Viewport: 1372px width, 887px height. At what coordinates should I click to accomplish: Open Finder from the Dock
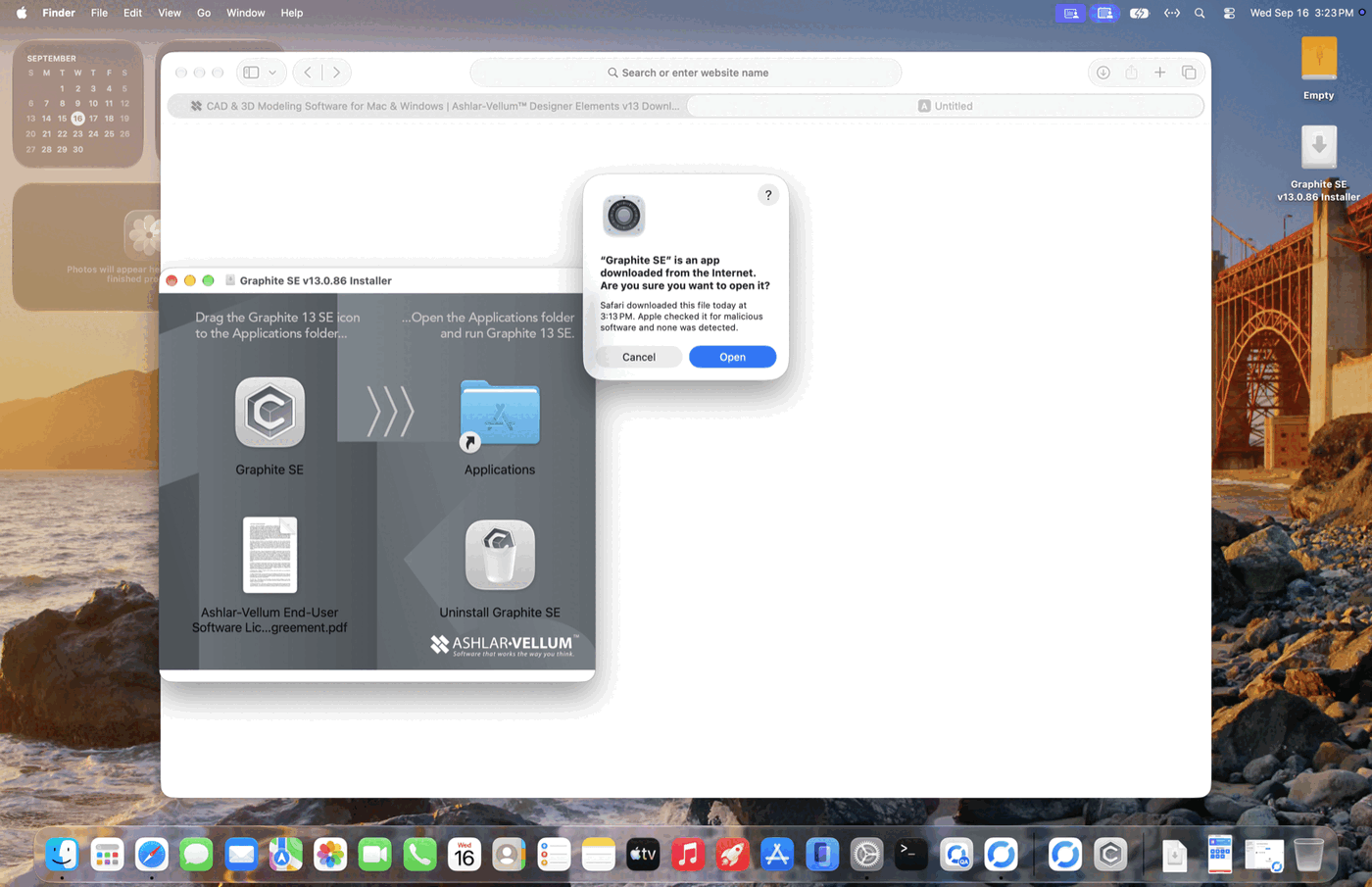tap(62, 855)
